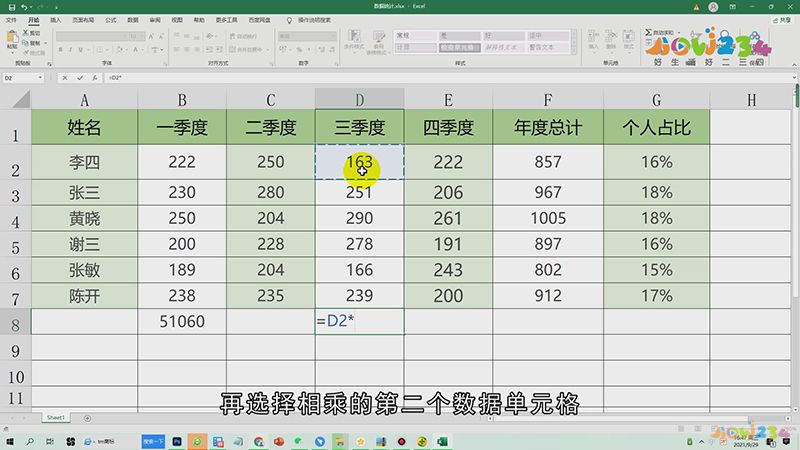The width and height of the screenshot is (800, 450).
Task: Click the 共享 share button
Action: click(782, 20)
